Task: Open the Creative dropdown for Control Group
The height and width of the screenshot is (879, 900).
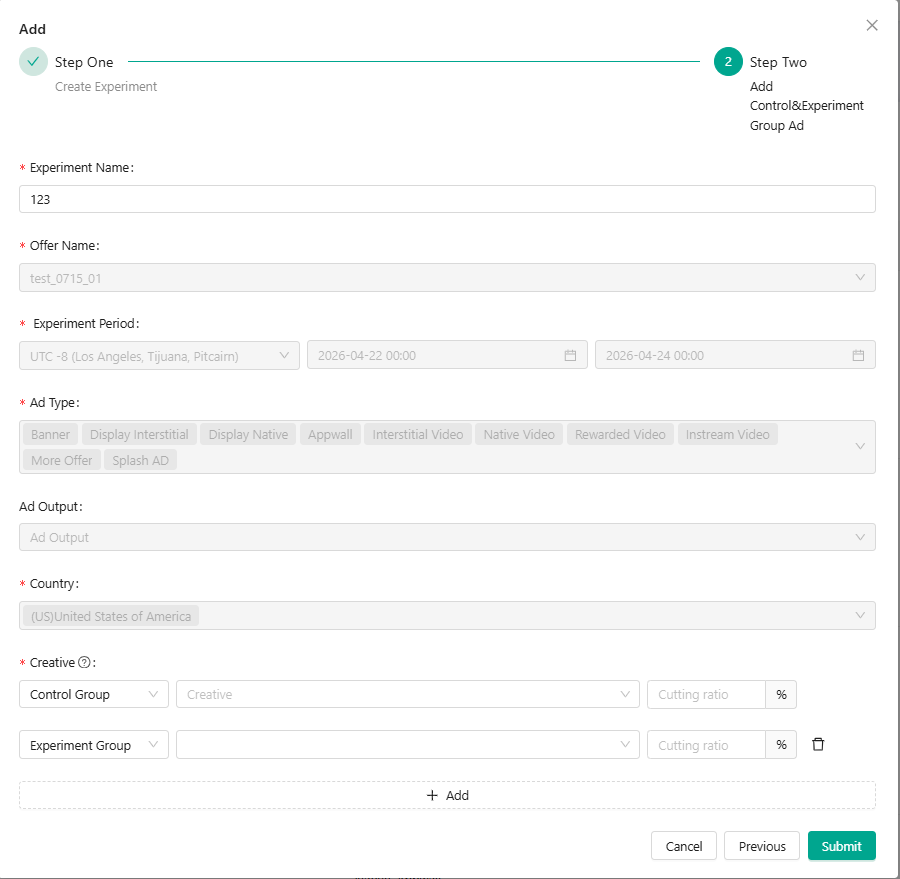Action: click(408, 694)
